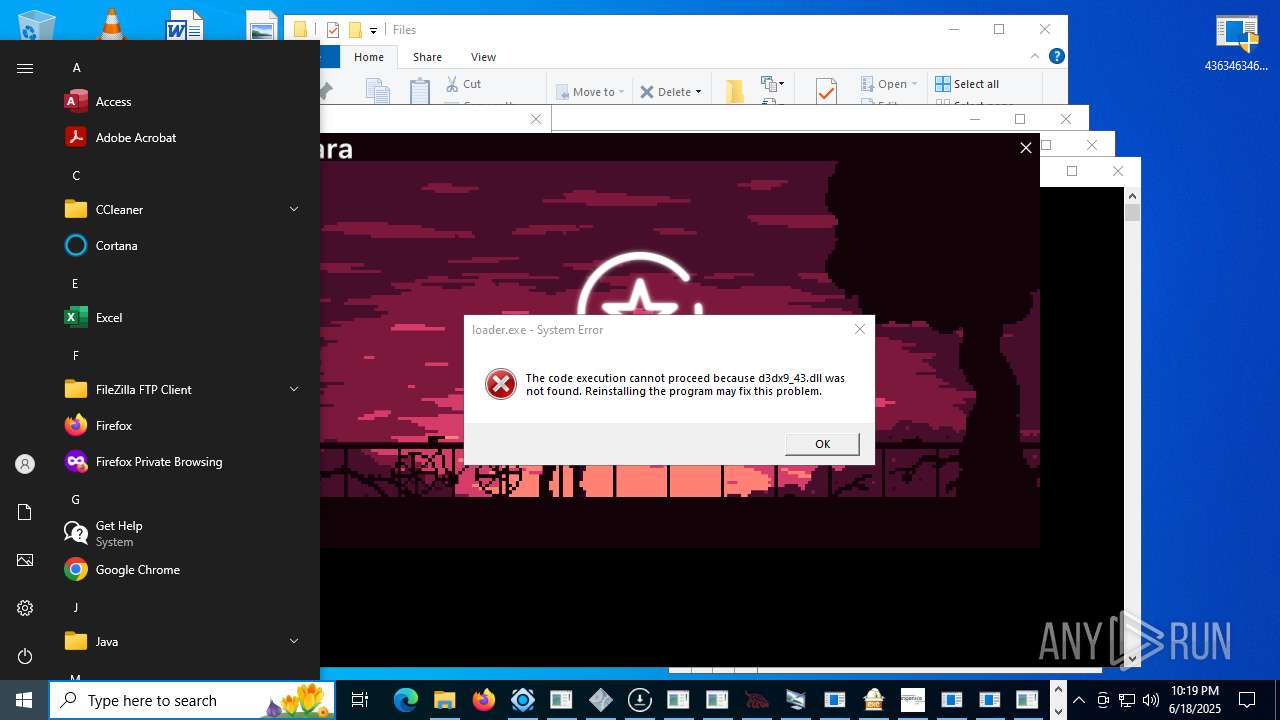Open Microsoft Edge from the taskbar
Viewport: 1280px width, 720px height.
click(405, 700)
